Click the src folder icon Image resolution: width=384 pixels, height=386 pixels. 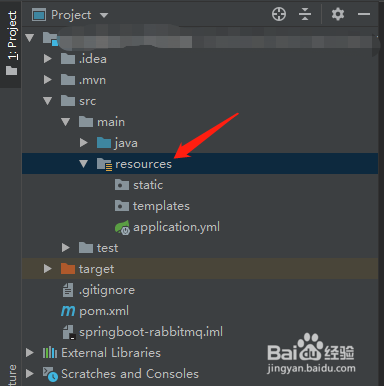click(68, 101)
